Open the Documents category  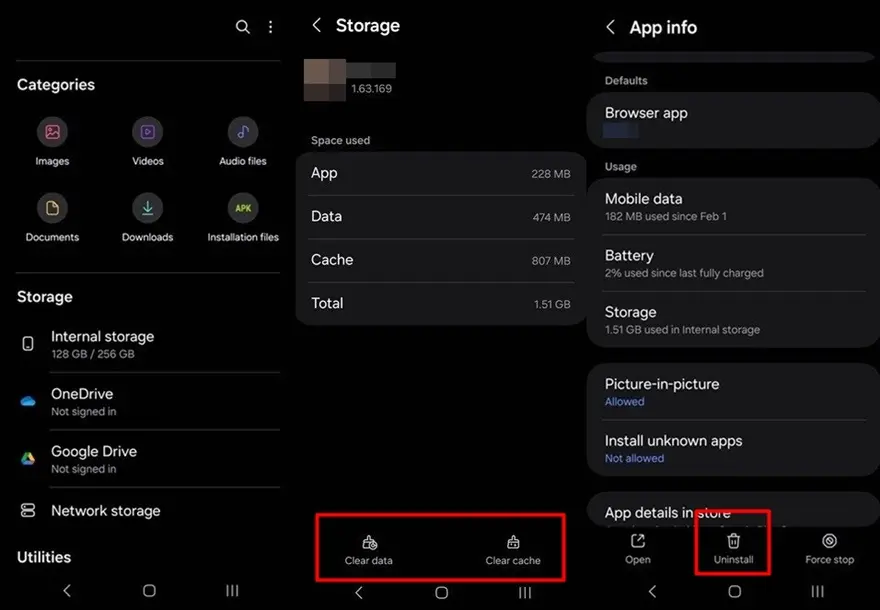tap(52, 216)
